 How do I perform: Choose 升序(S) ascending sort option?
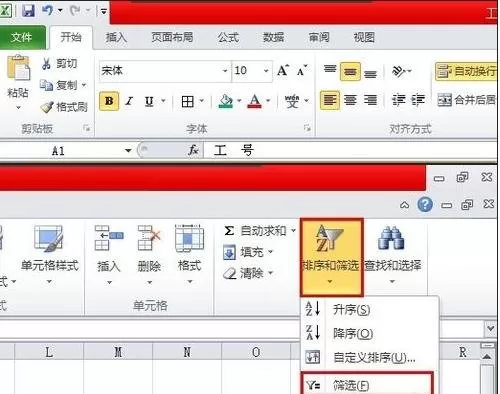369,310
